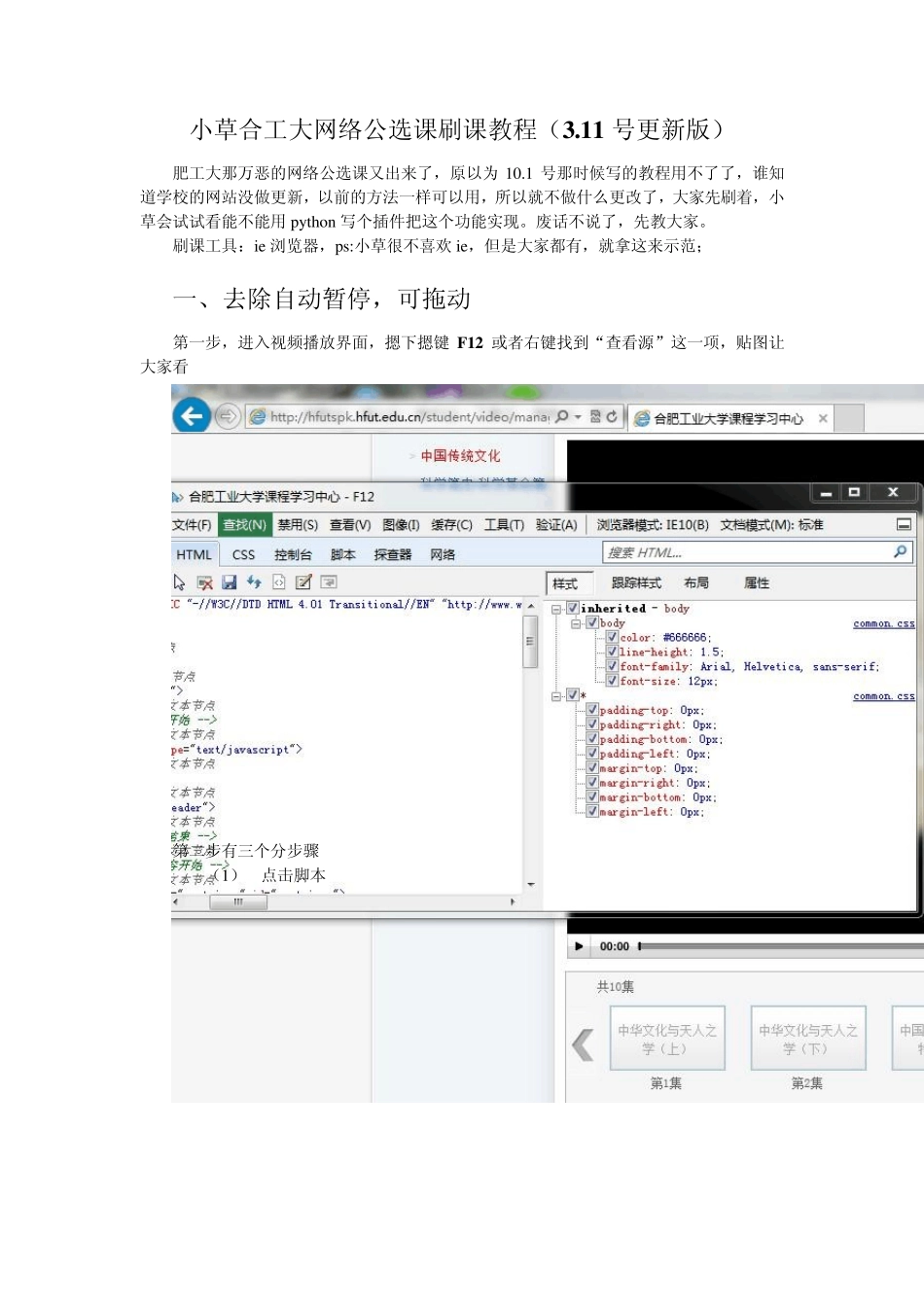Uncheck the line-height: 1.5 checkbox
The width and height of the screenshot is (924, 1307).
(x=612, y=652)
